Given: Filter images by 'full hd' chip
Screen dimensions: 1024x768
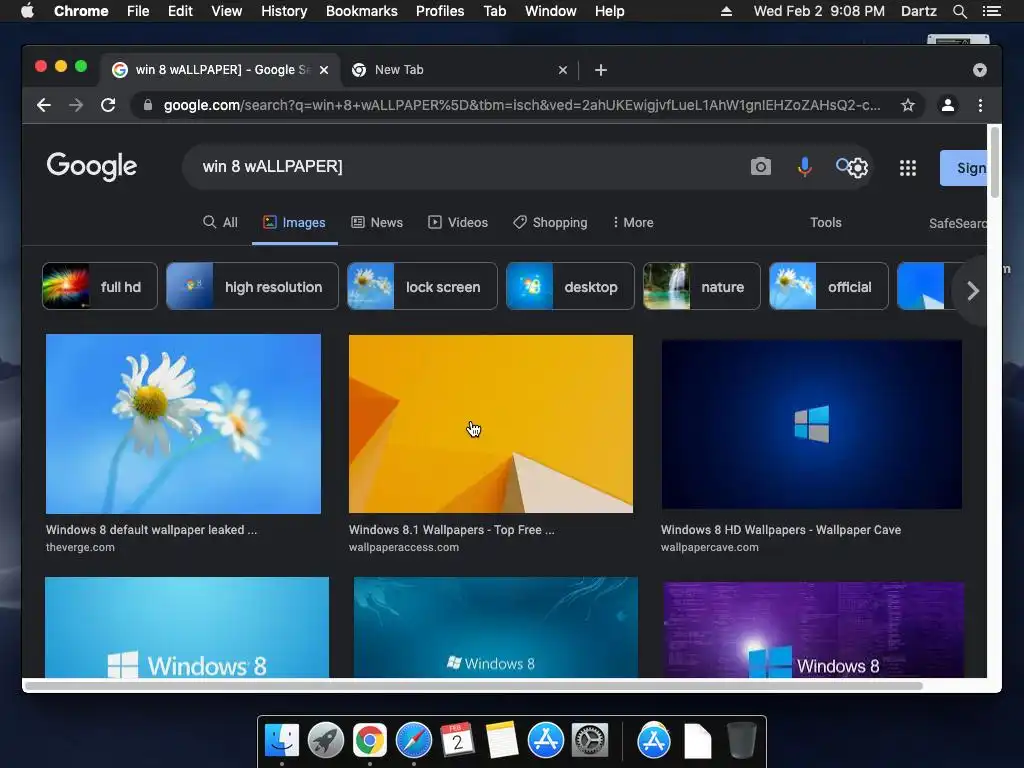Looking at the screenshot, I should point(100,286).
